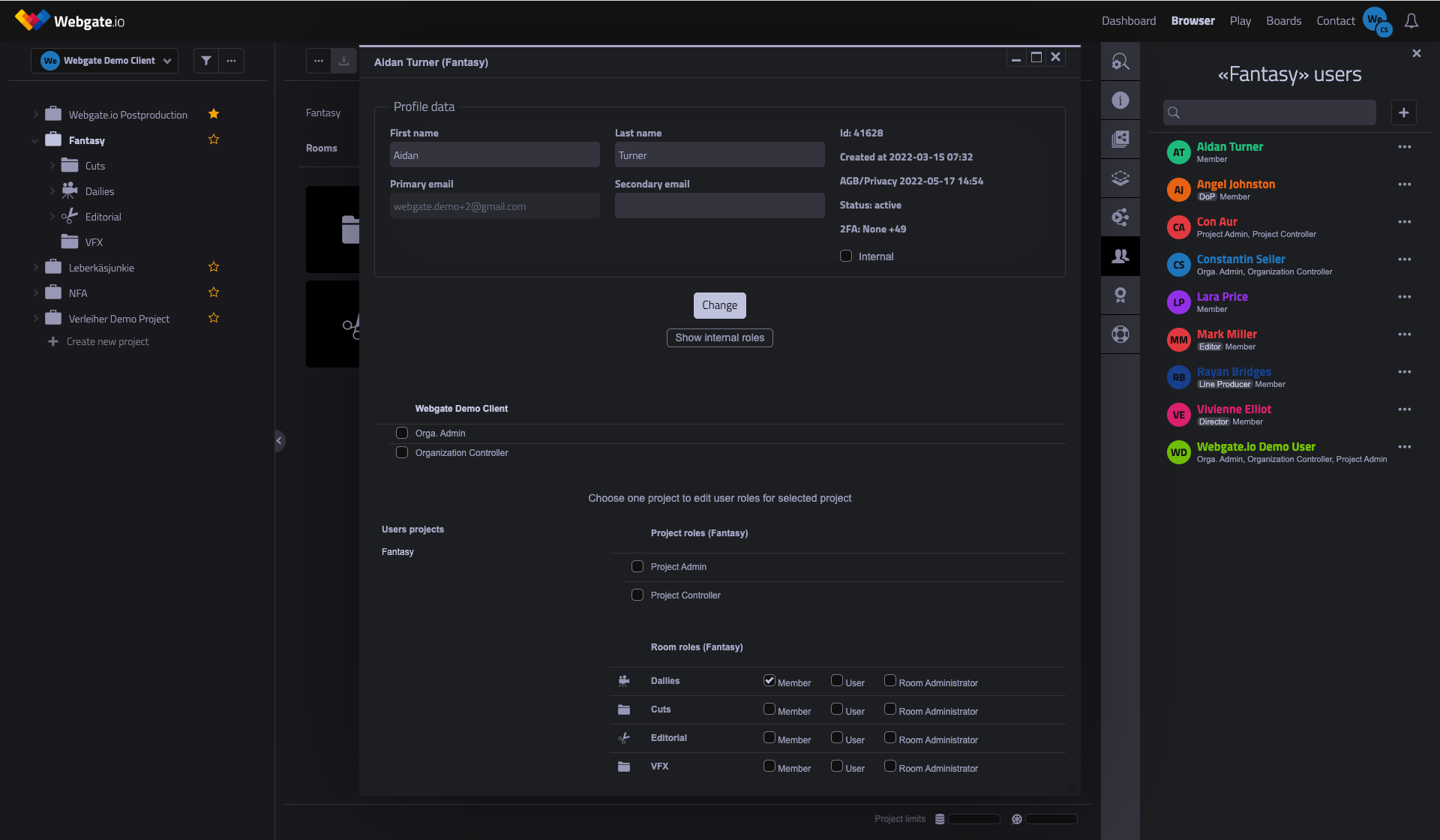This screenshot has height=840, width=1440.
Task: Open the support lifebuoy icon in sidebar
Action: coord(1120,334)
